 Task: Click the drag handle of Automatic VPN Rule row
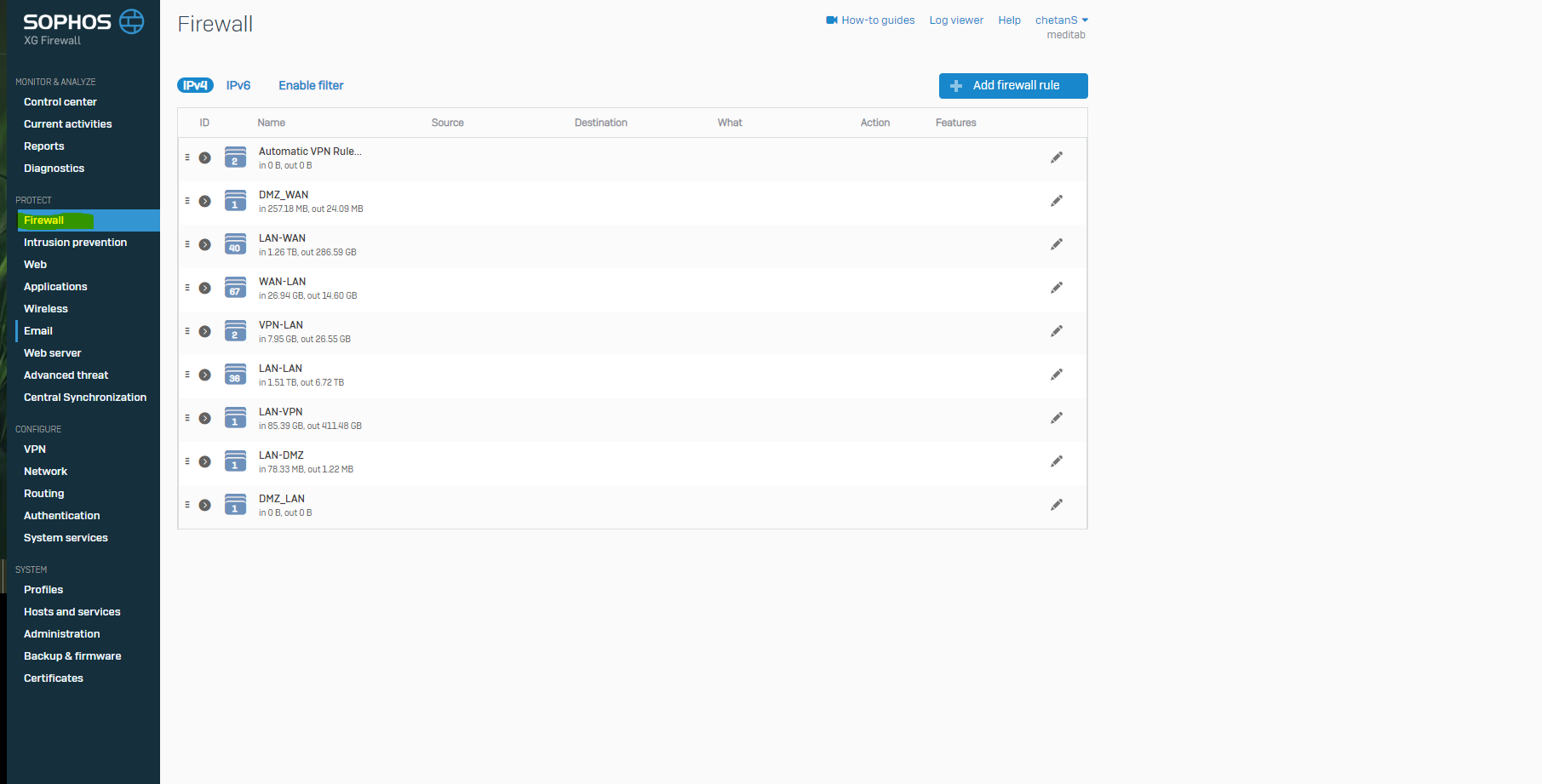coord(187,157)
